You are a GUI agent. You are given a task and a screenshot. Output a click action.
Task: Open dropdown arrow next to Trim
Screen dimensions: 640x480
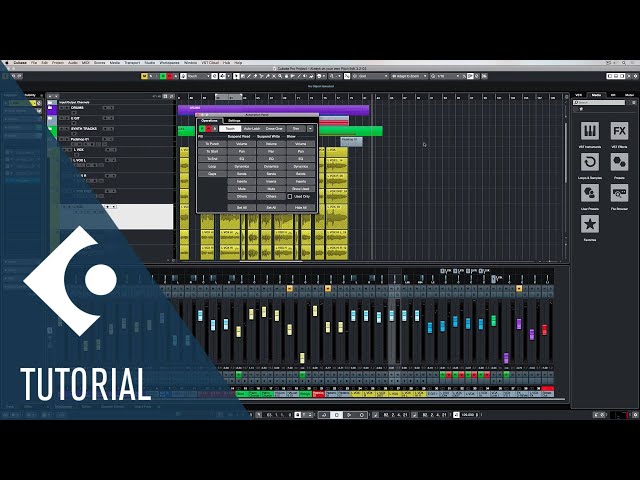[x=310, y=129]
